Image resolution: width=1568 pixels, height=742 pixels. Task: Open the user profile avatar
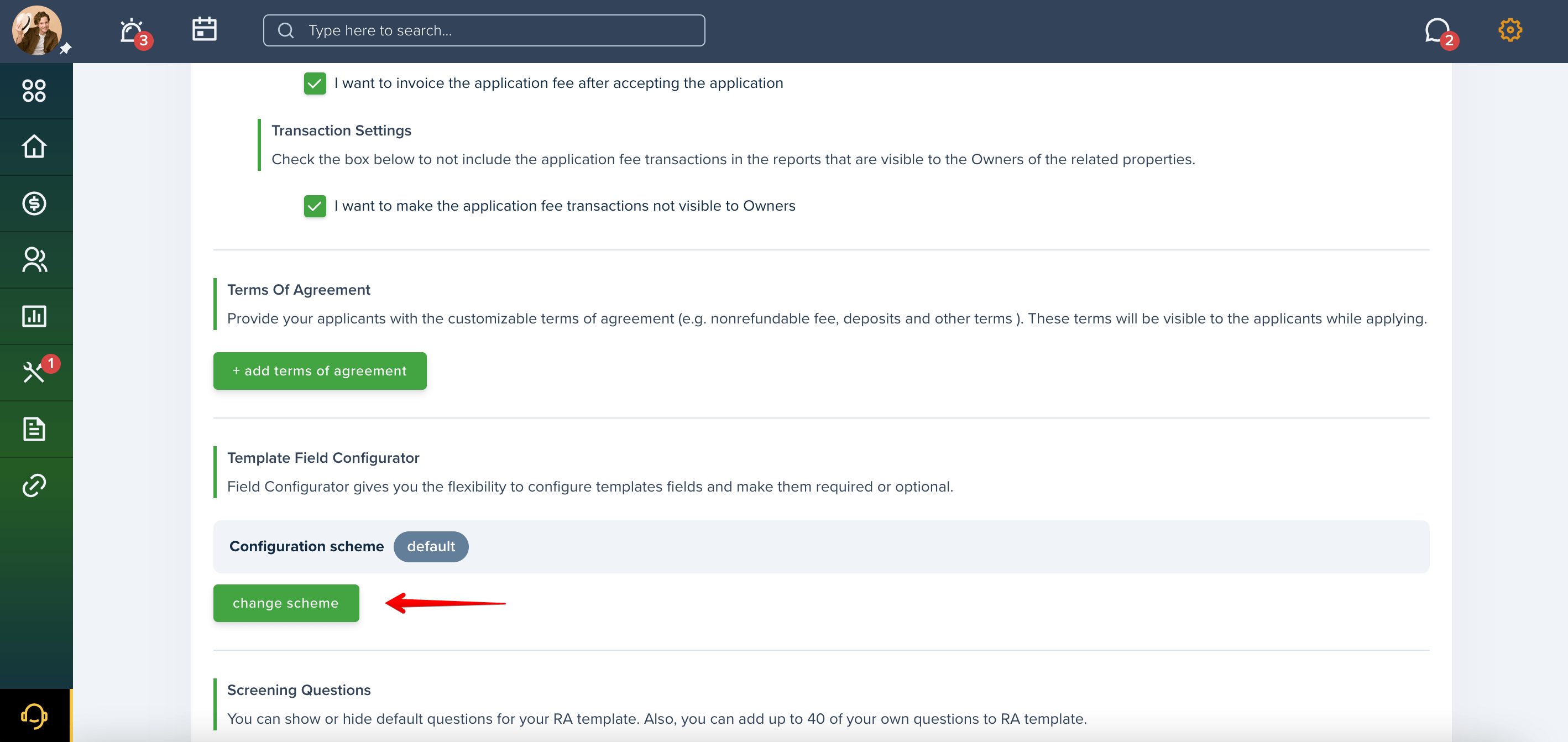point(36,30)
